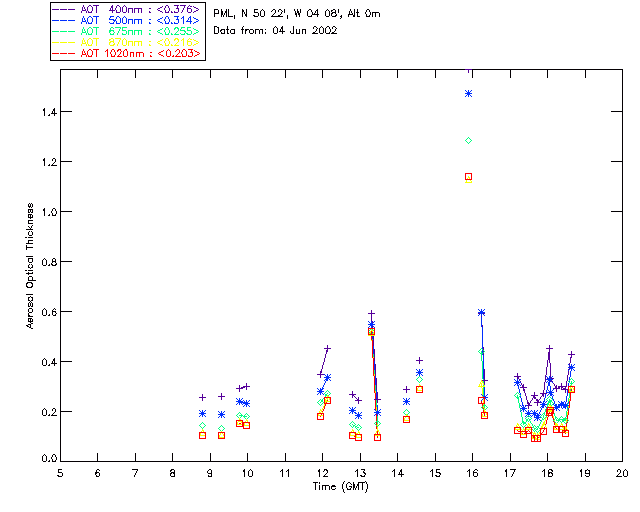Click the PML station location text
Screen dimensions: 640x512
coord(297,14)
